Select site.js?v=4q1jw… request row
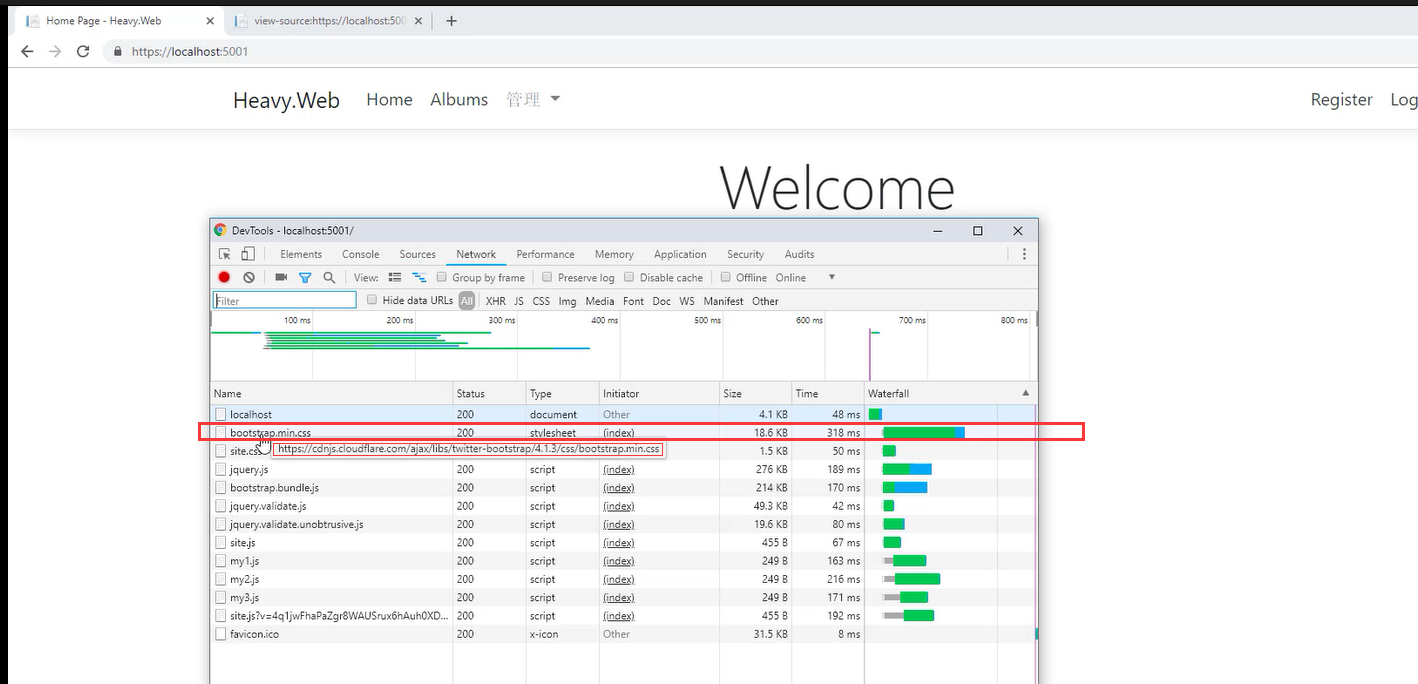This screenshot has height=684, width=1418. click(623, 616)
